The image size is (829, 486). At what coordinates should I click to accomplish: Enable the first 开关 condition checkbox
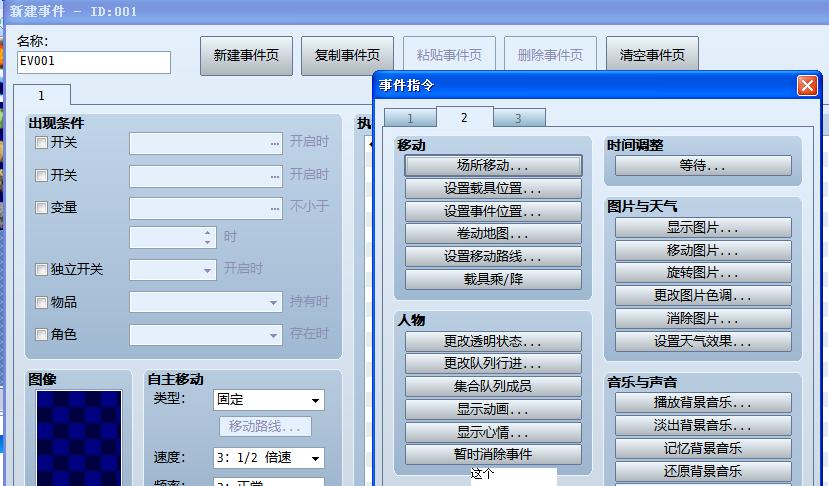point(41,143)
